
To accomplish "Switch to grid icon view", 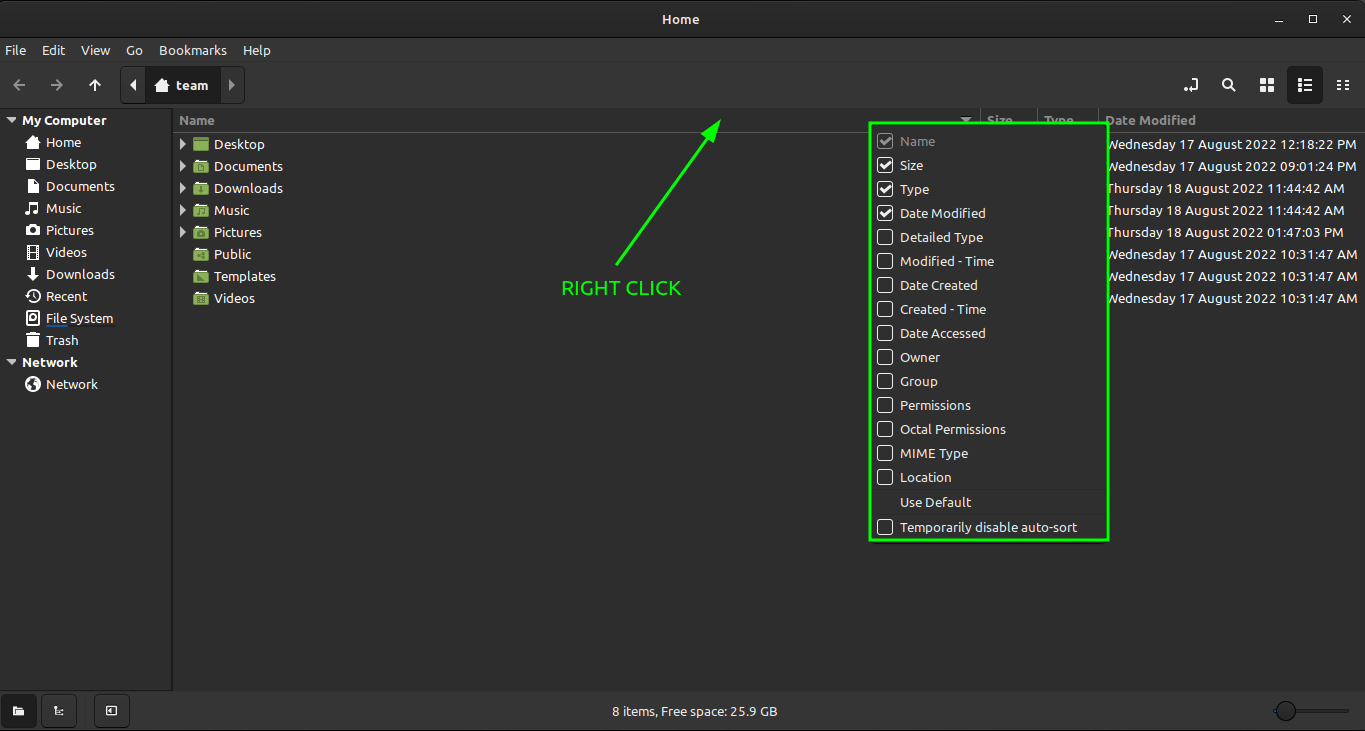I will 1266,85.
